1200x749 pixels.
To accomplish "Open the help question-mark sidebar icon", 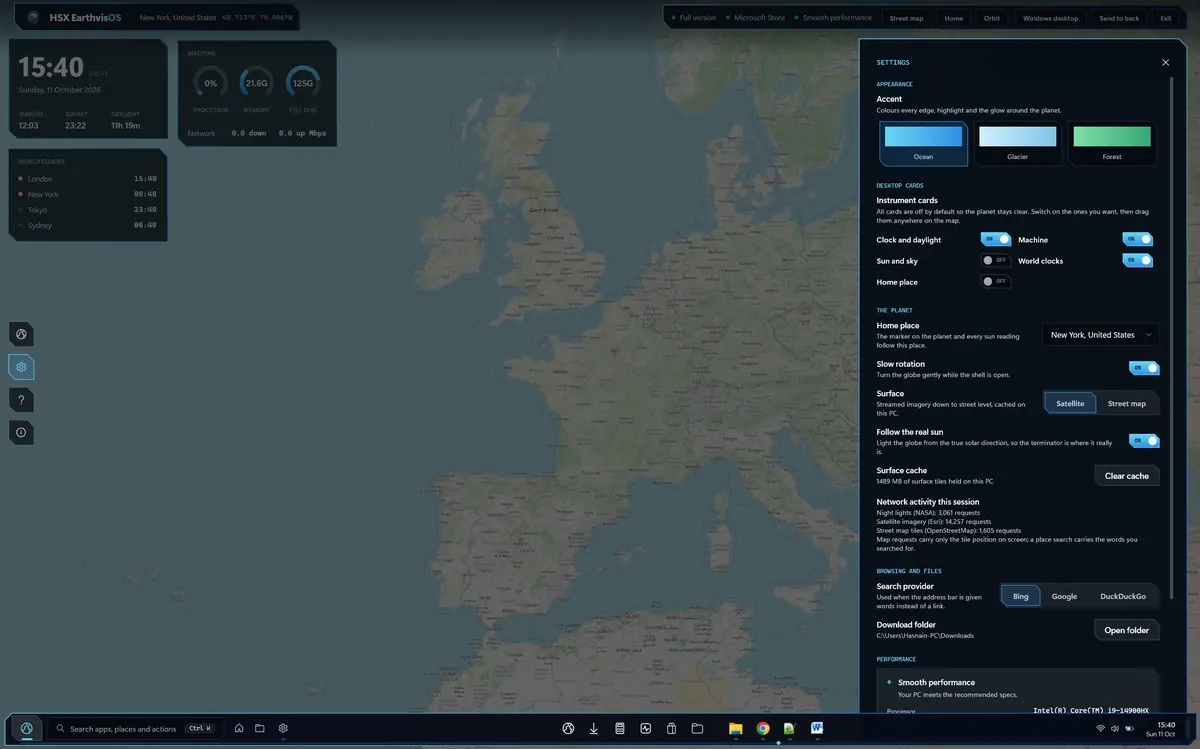I will [x=21, y=400].
